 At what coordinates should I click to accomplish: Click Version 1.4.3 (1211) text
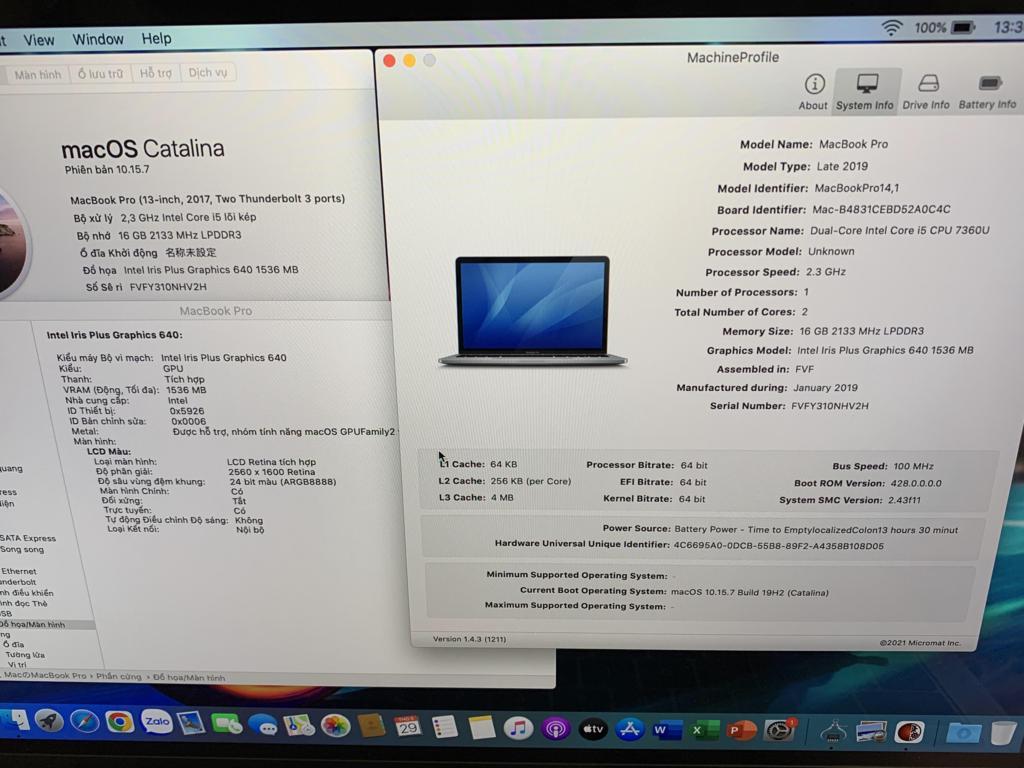pyautogui.click(x=470, y=639)
